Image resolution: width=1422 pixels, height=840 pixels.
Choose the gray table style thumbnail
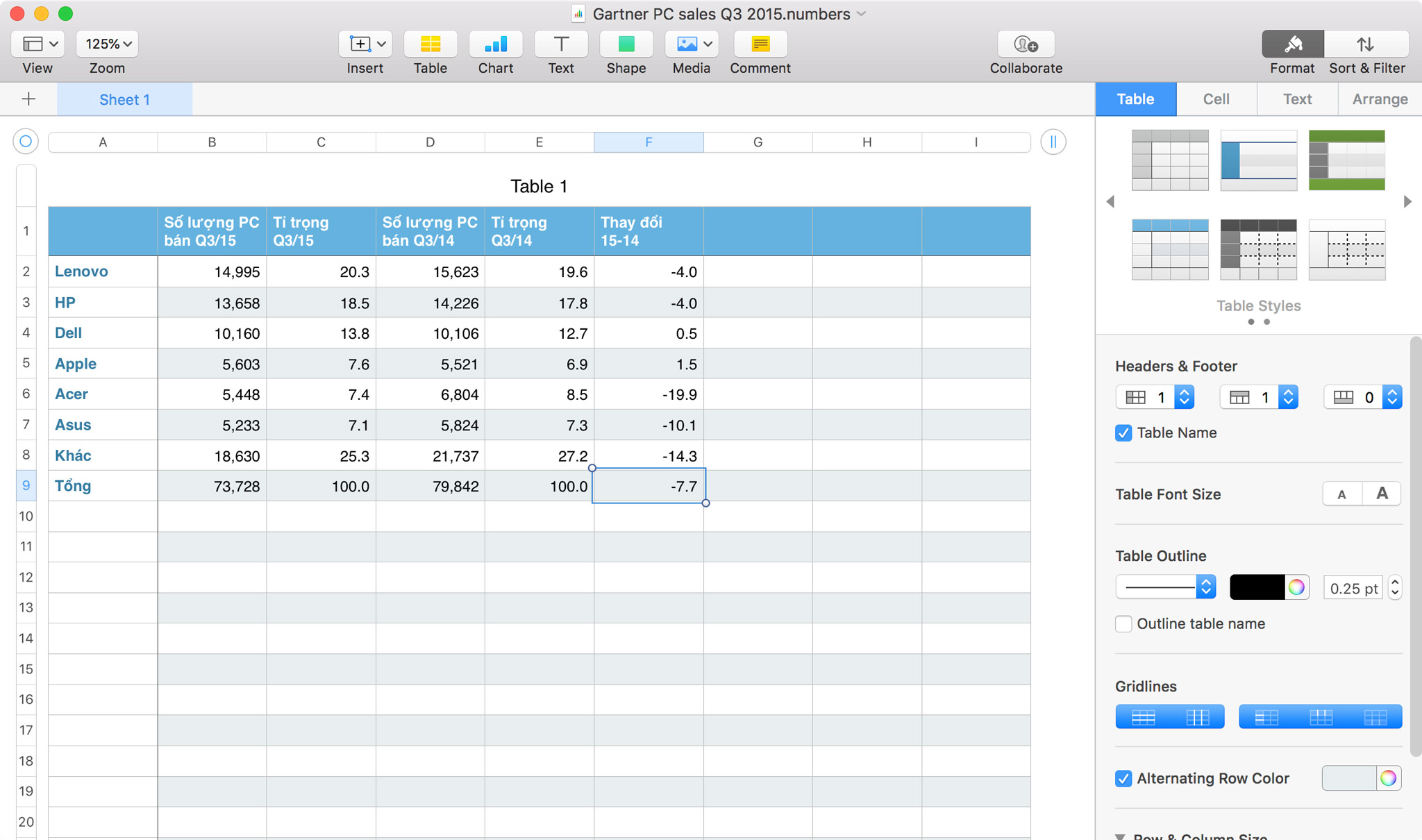coord(1170,160)
